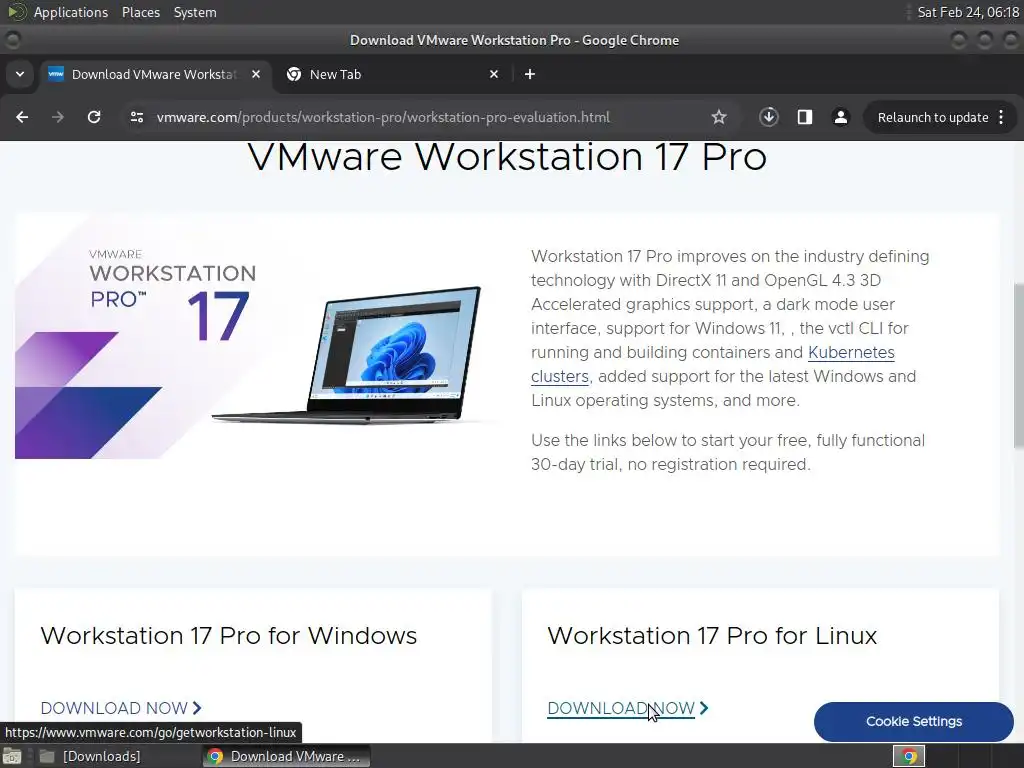
Task: Select Download VMware taskbar window button
Action: point(286,756)
